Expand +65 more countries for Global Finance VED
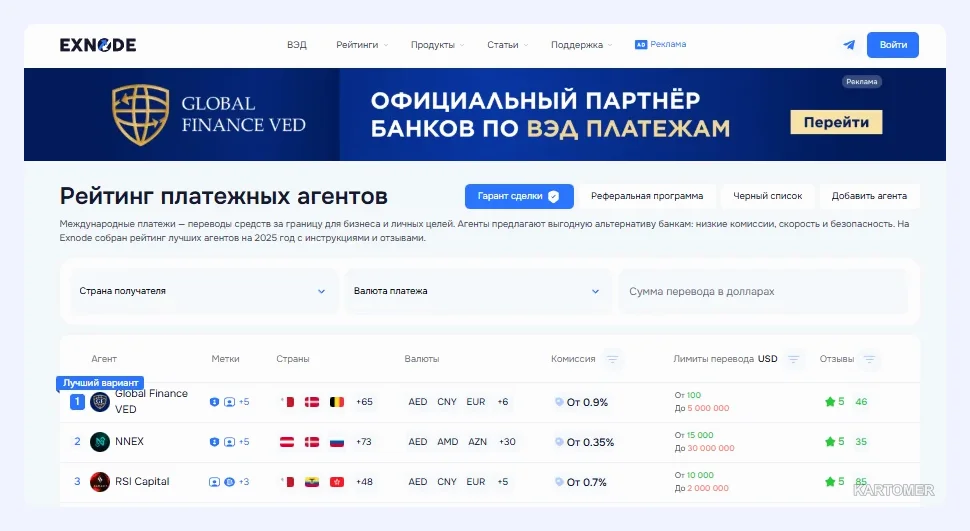Image resolution: width=970 pixels, height=531 pixels. 364,402
